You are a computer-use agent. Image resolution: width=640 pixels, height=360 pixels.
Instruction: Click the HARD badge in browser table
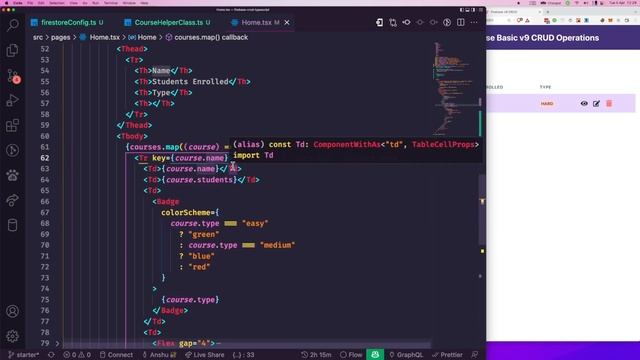(547, 104)
